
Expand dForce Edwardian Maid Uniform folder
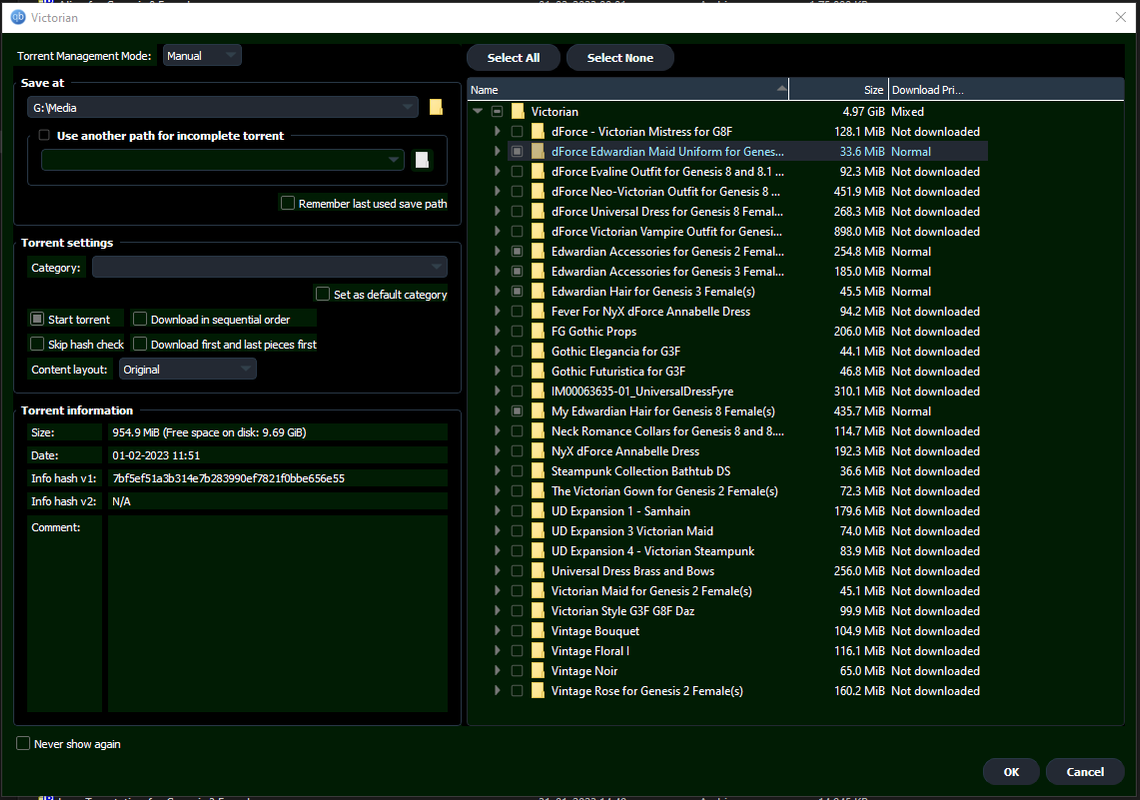[497, 151]
